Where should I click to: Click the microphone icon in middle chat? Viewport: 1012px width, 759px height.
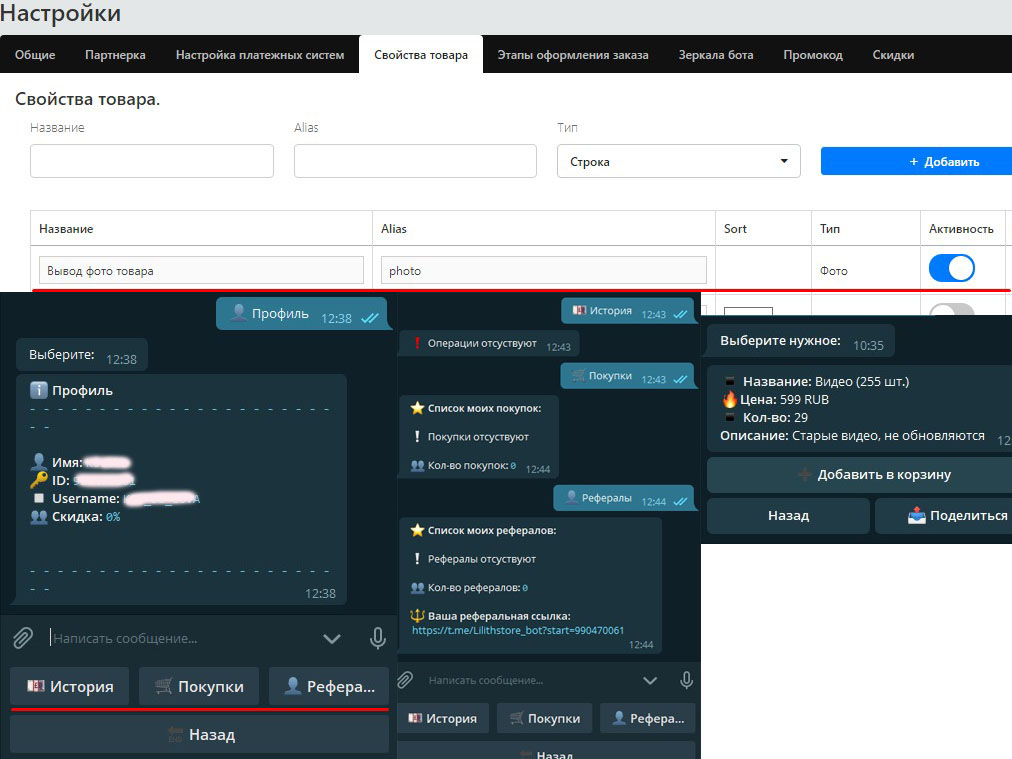tap(686, 680)
